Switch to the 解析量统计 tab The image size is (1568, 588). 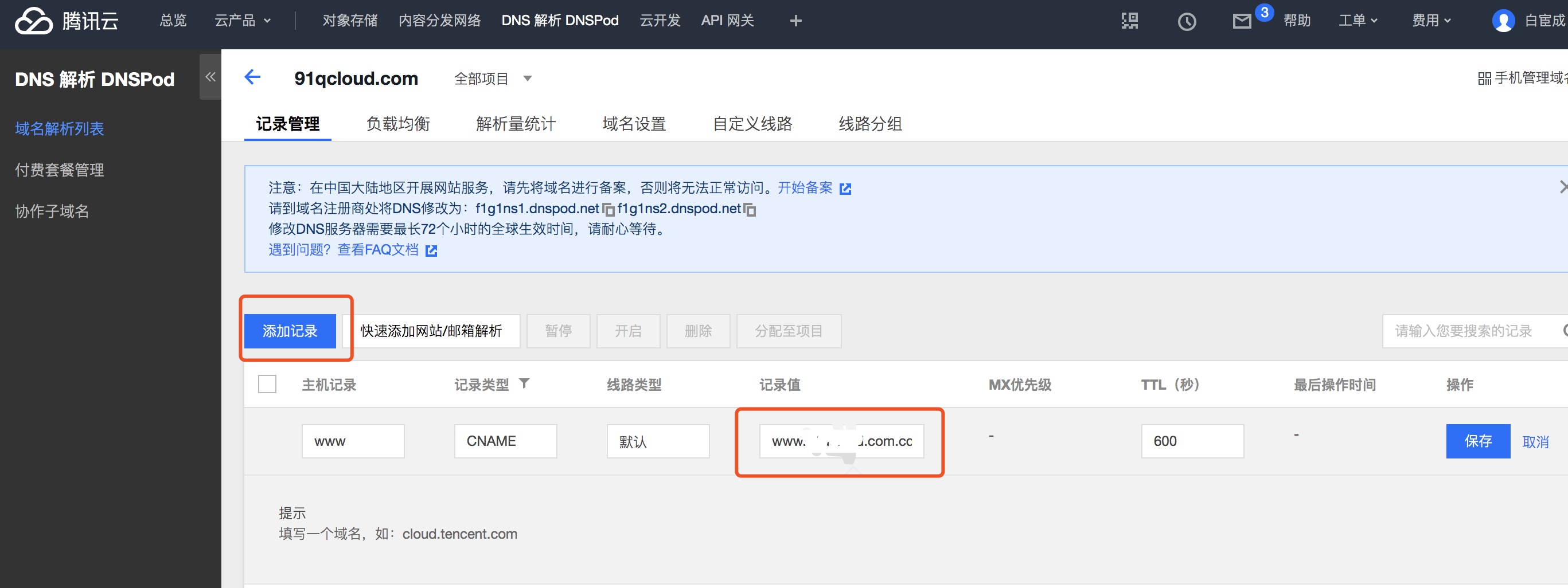[x=516, y=124]
